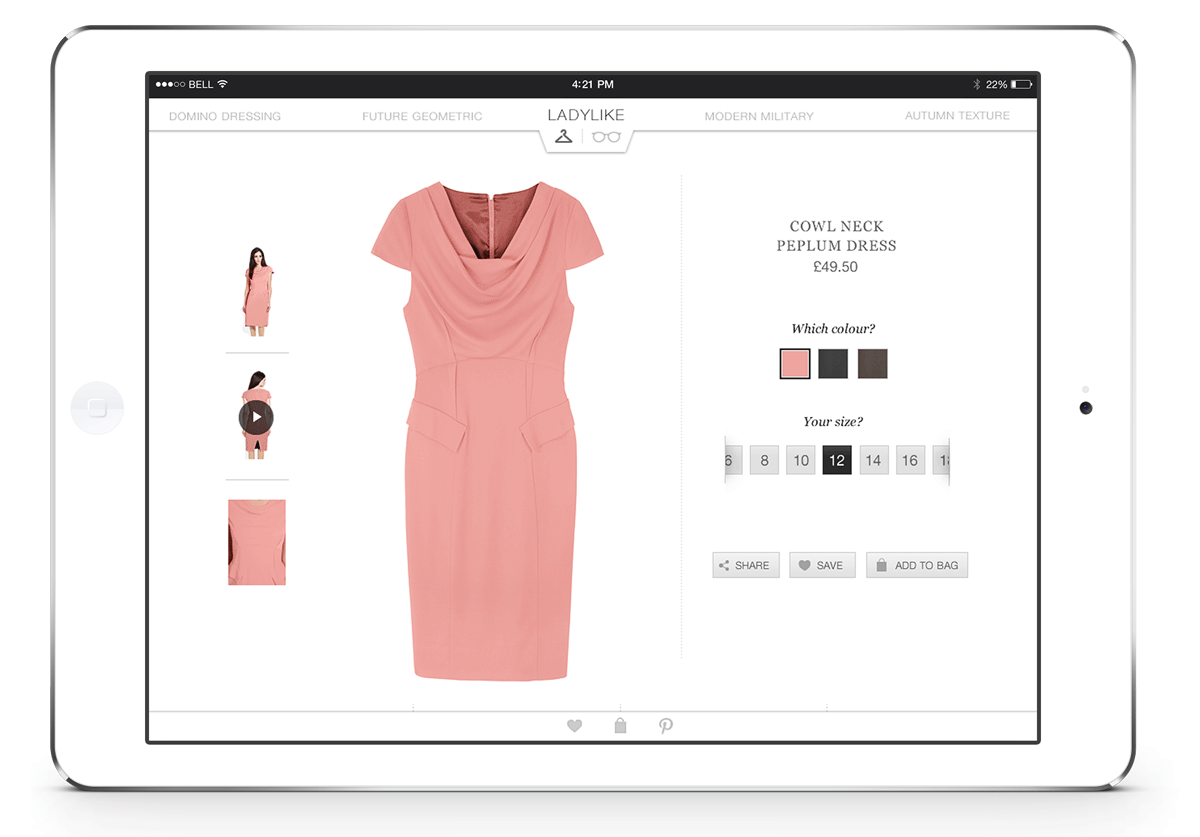1200x837 pixels.
Task: Select the hanger clothing view icon
Action: [564, 137]
